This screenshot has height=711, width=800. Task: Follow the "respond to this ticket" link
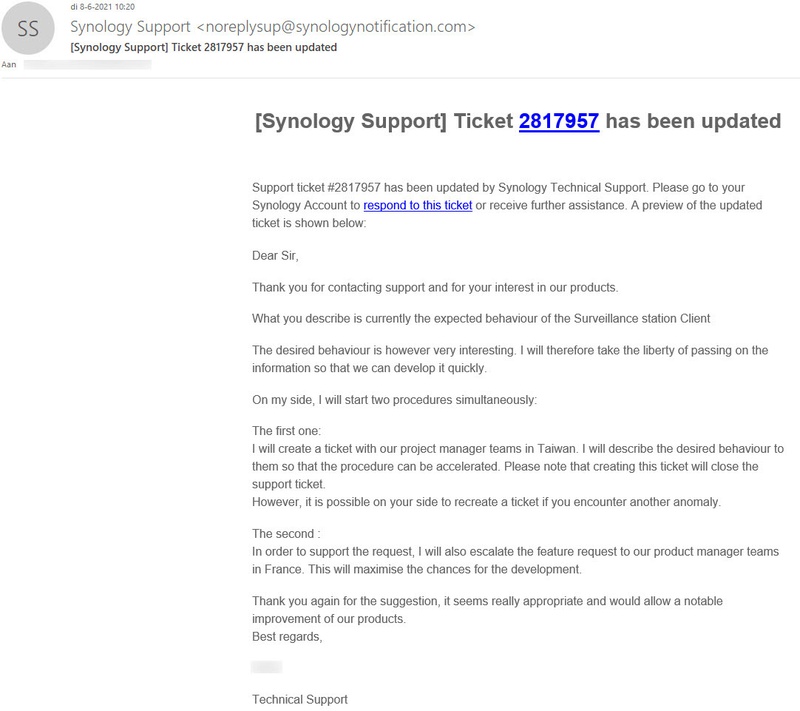pos(417,205)
